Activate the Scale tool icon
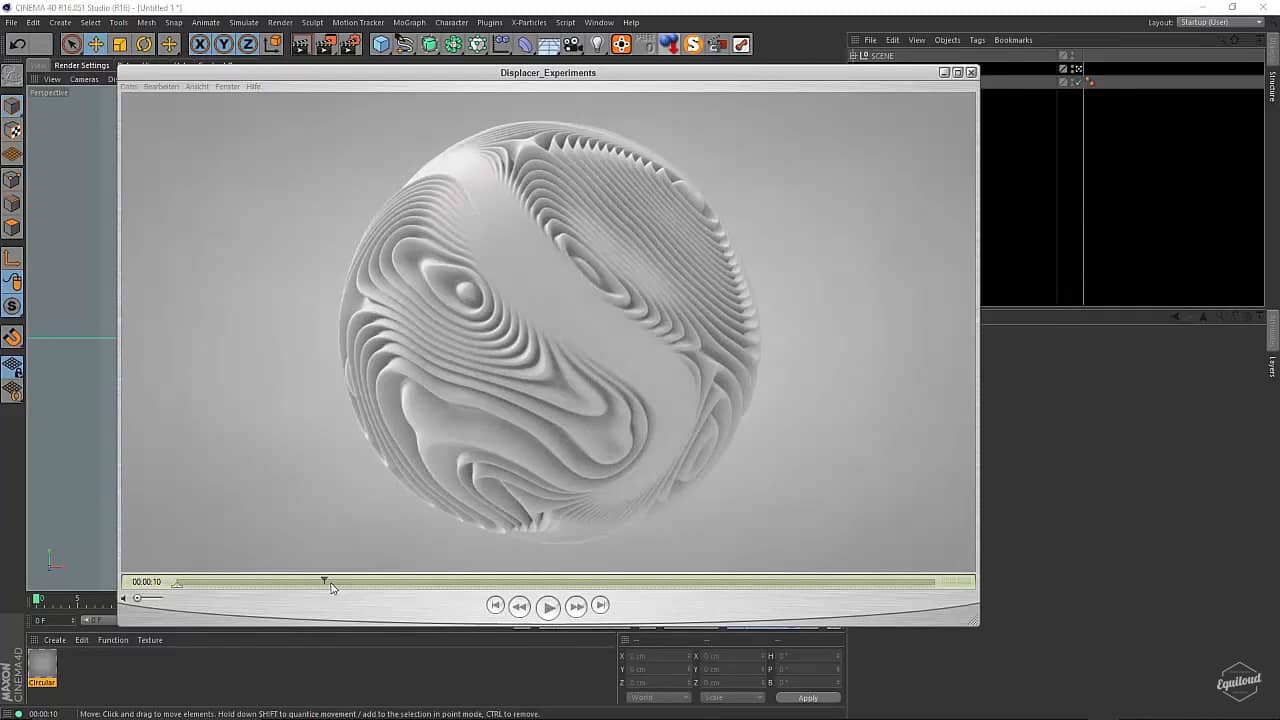 click(x=120, y=44)
